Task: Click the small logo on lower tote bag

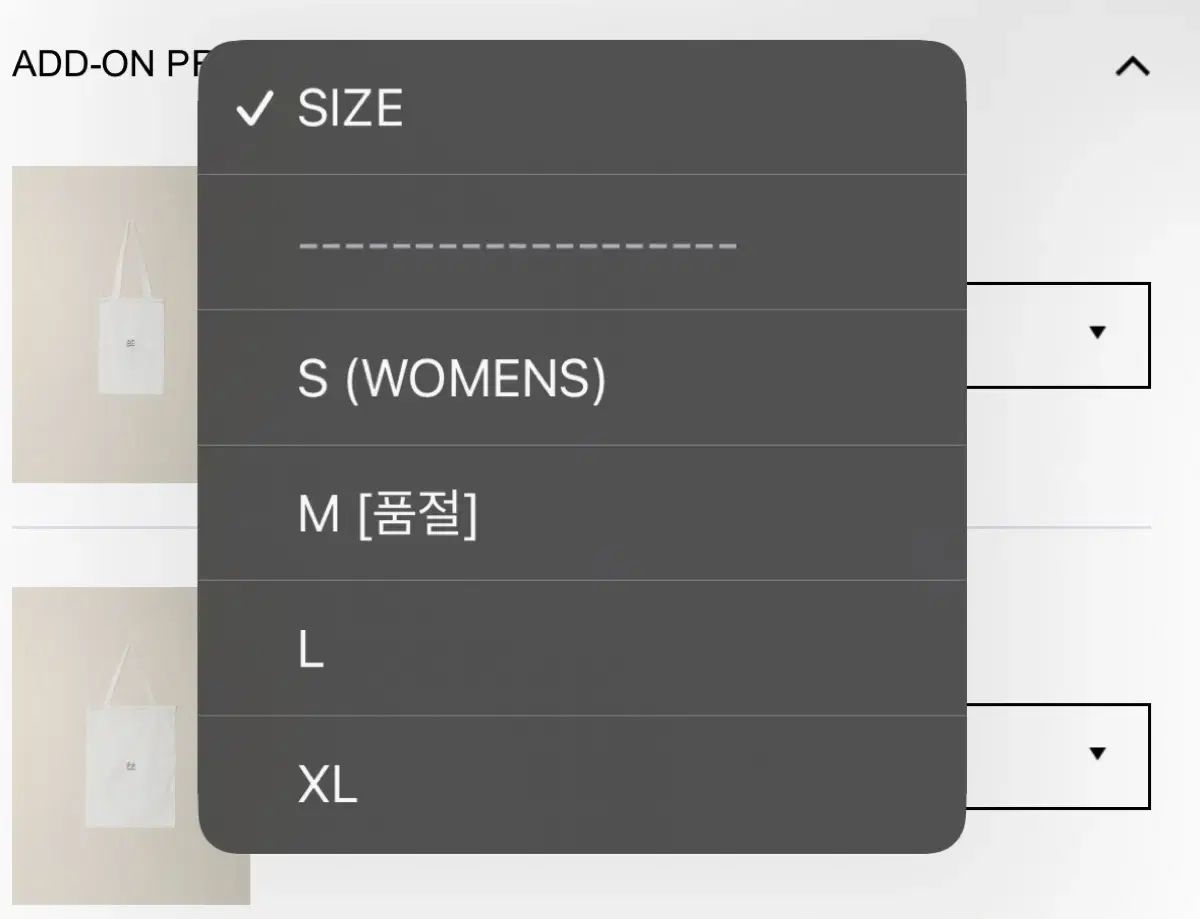Action: [130, 766]
